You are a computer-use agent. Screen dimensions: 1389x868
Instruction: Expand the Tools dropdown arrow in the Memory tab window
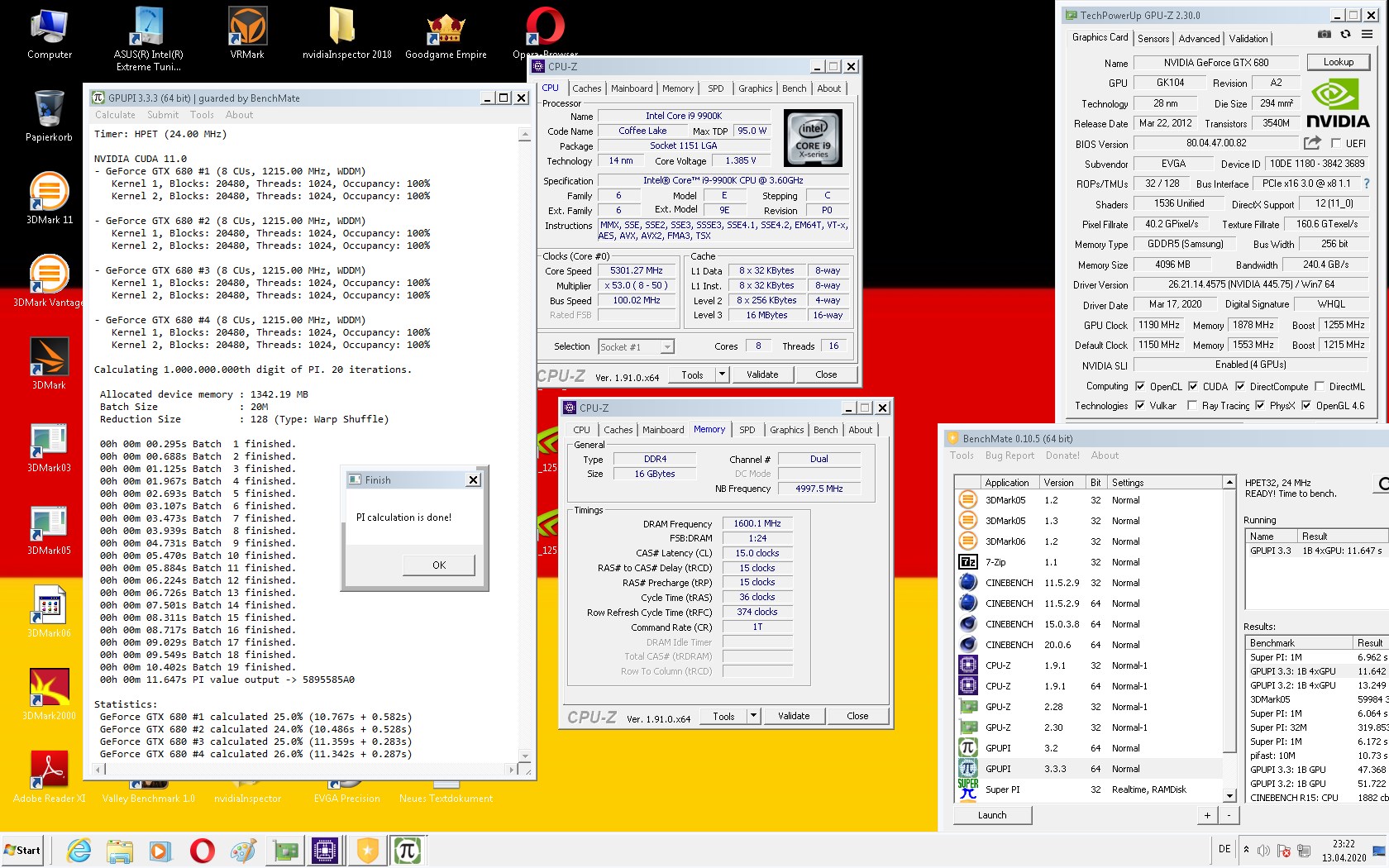[753, 716]
